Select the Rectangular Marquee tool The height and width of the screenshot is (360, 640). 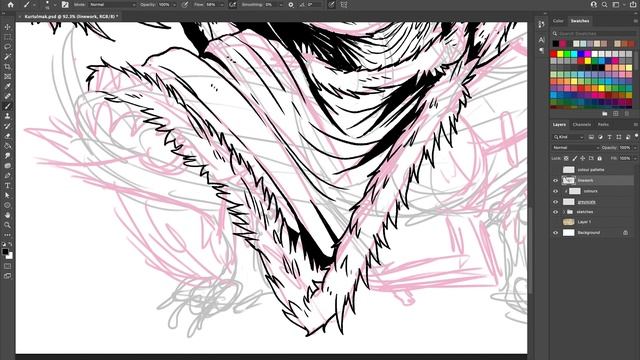pos(7,37)
